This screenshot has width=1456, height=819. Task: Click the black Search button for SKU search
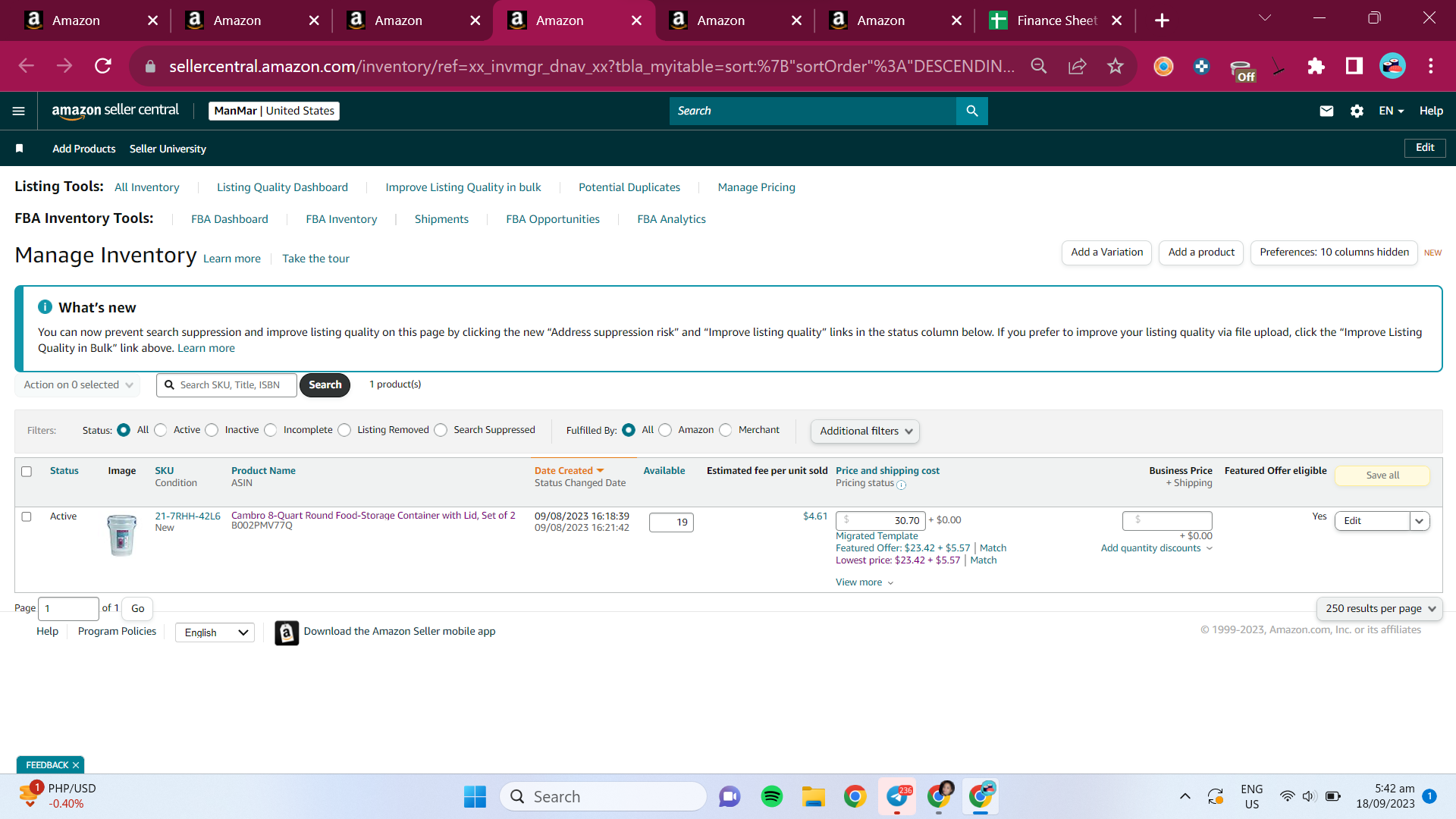[x=325, y=385]
